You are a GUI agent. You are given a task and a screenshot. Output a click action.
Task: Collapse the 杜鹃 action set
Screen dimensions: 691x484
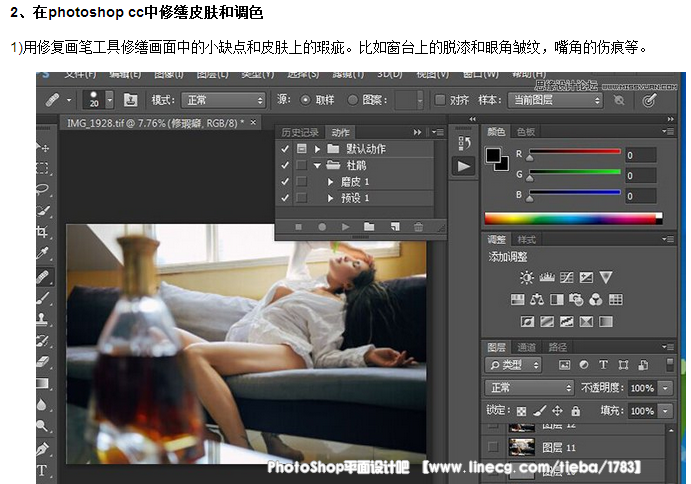pyautogui.click(x=317, y=166)
